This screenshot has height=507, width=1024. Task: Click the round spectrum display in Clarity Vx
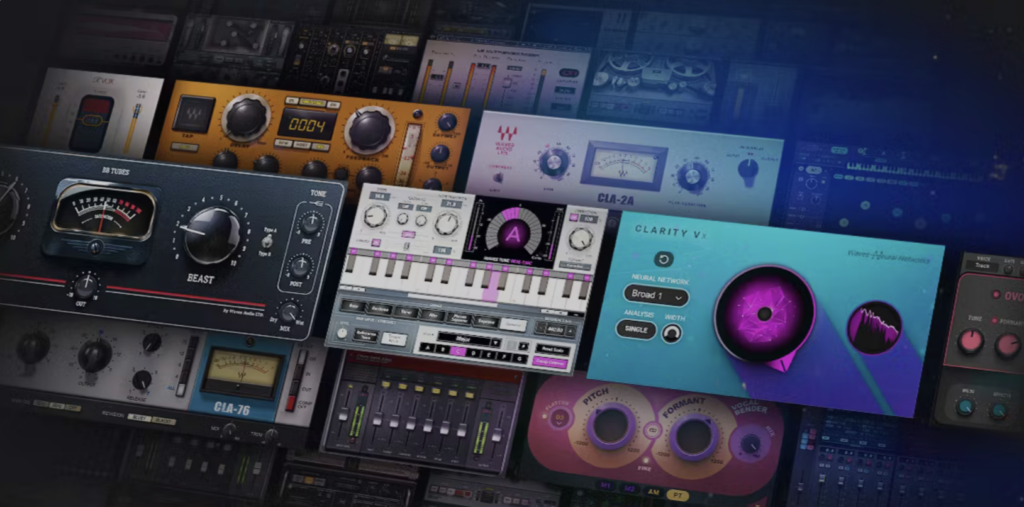(x=874, y=328)
